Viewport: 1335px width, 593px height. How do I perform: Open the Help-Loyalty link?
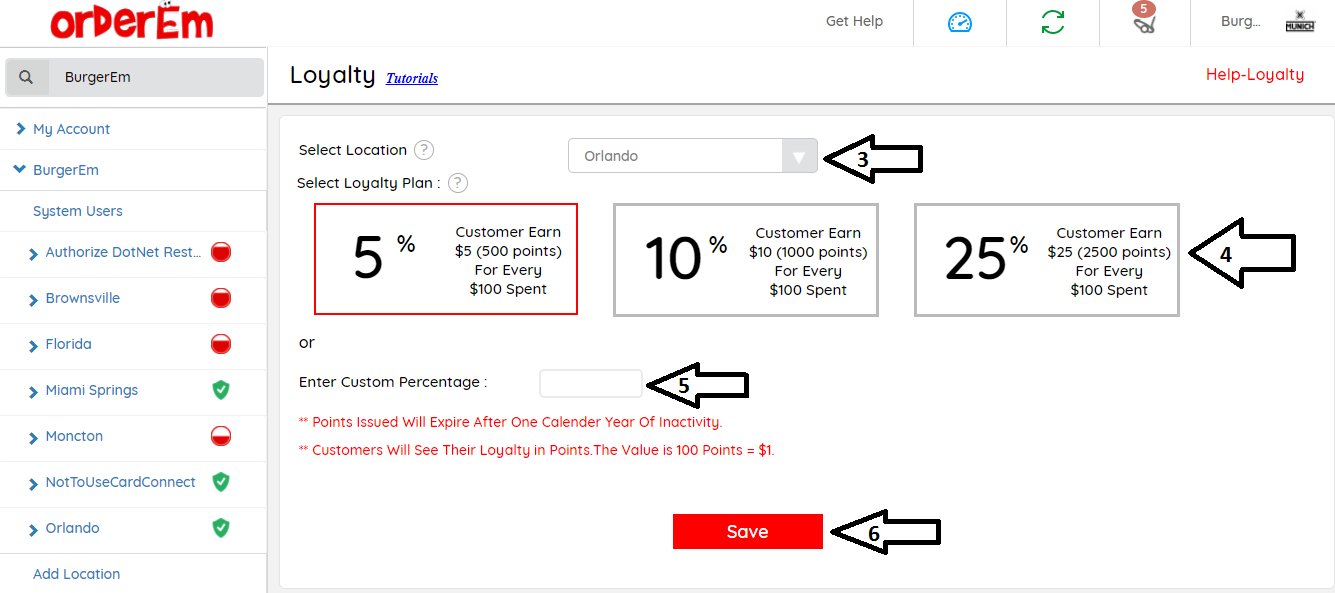[x=1254, y=75]
